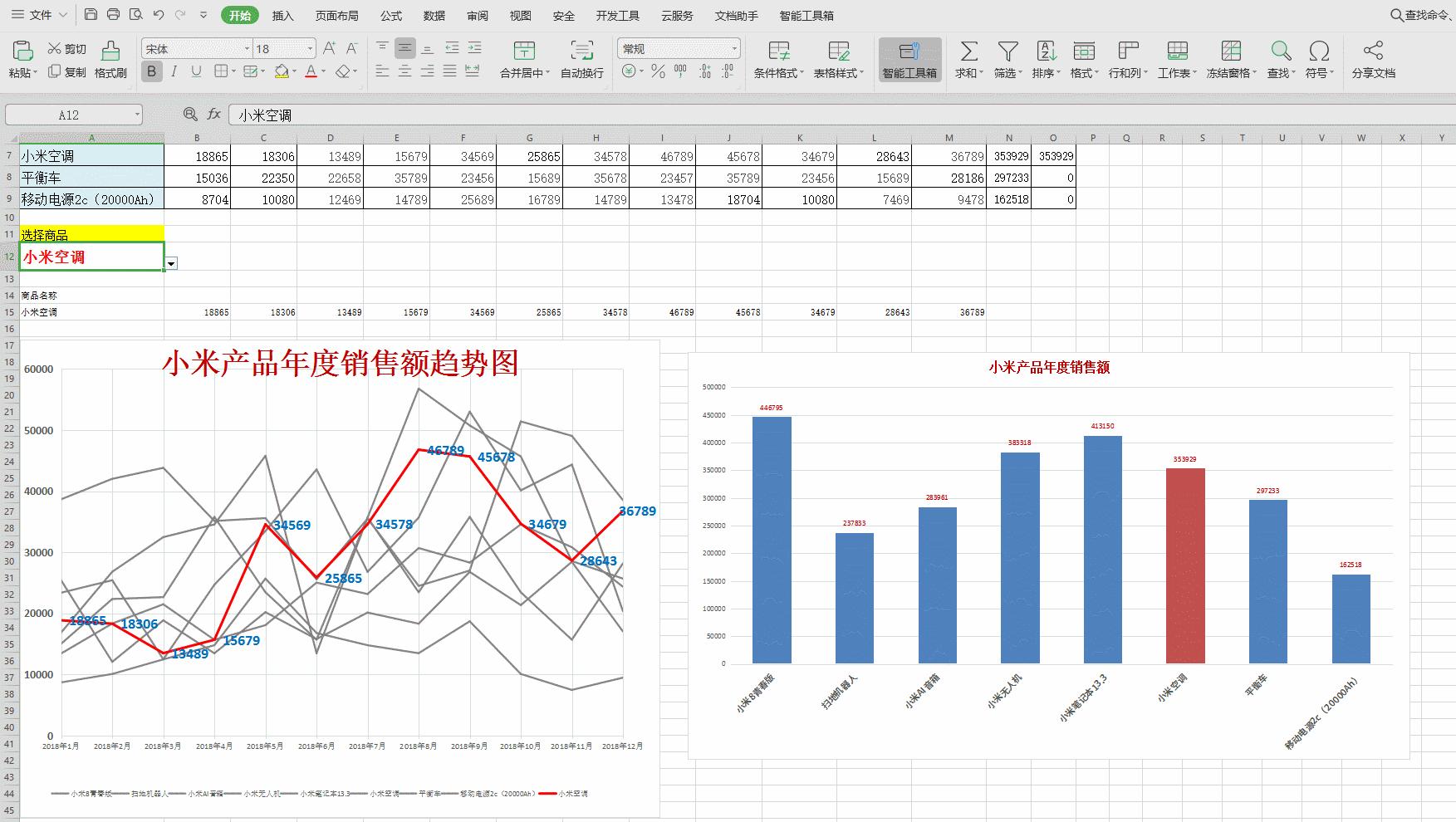Apply percent style format
This screenshot has width=1456, height=822.
coord(658,72)
